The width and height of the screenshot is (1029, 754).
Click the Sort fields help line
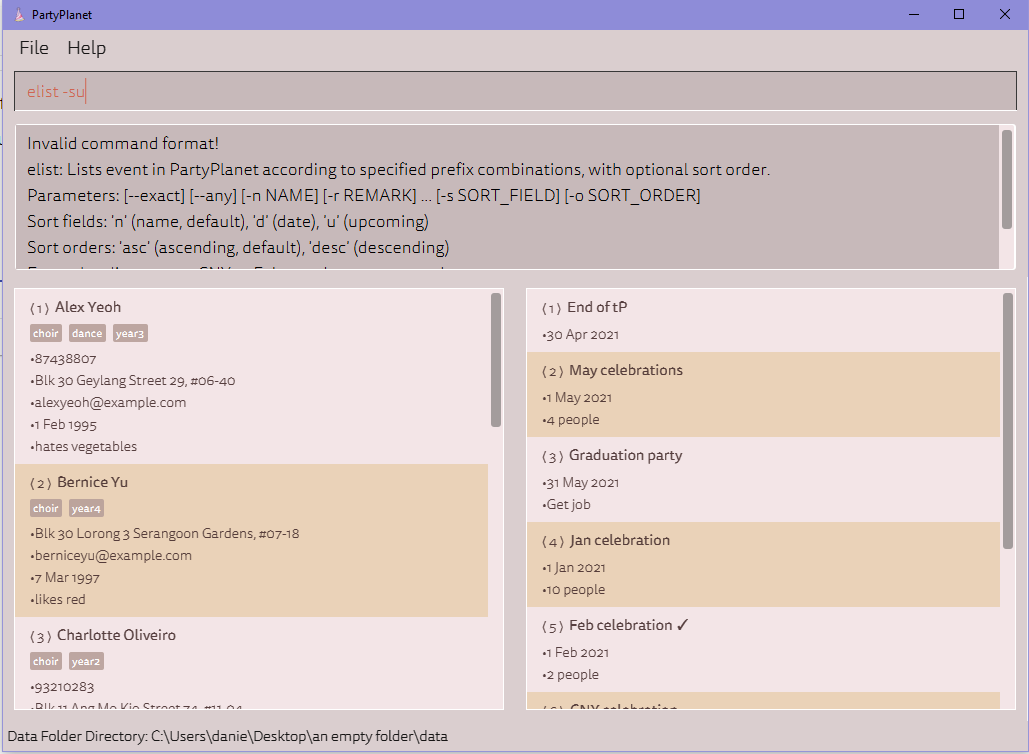tap(228, 222)
